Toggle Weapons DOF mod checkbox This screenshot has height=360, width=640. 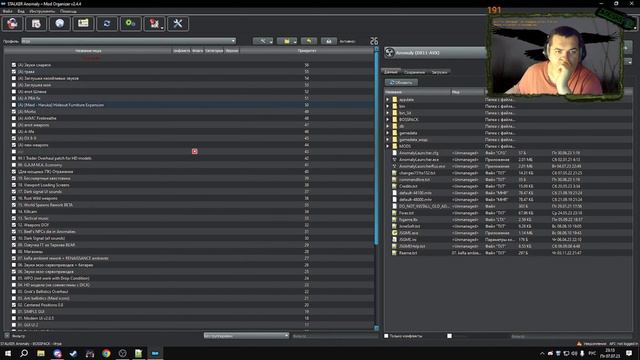click(x=14, y=225)
